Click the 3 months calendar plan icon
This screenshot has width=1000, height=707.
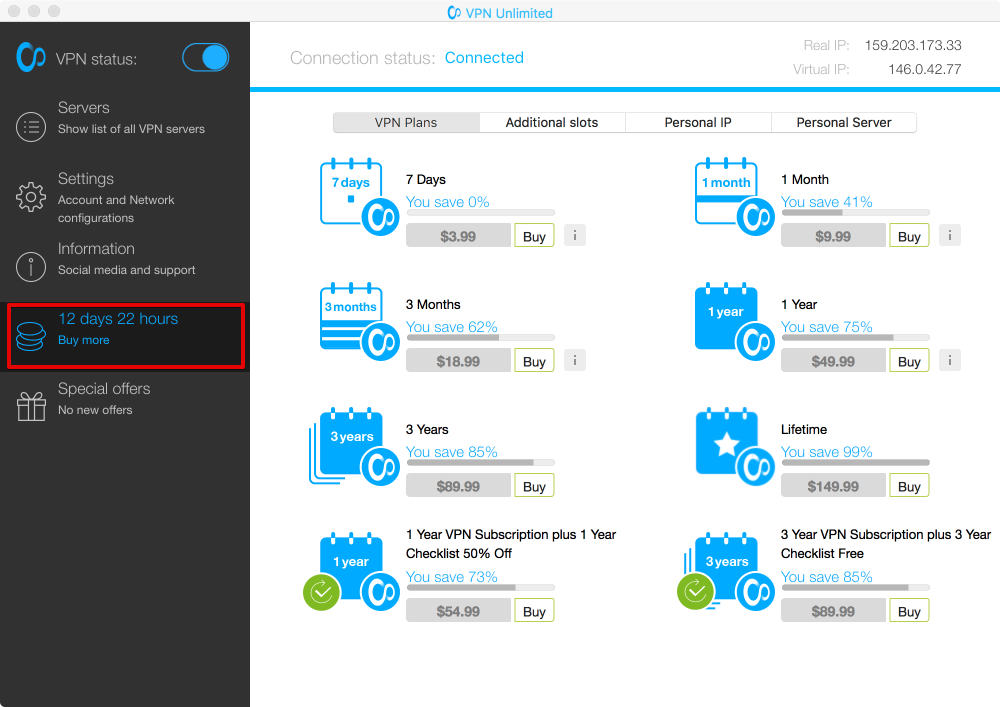tap(359, 322)
